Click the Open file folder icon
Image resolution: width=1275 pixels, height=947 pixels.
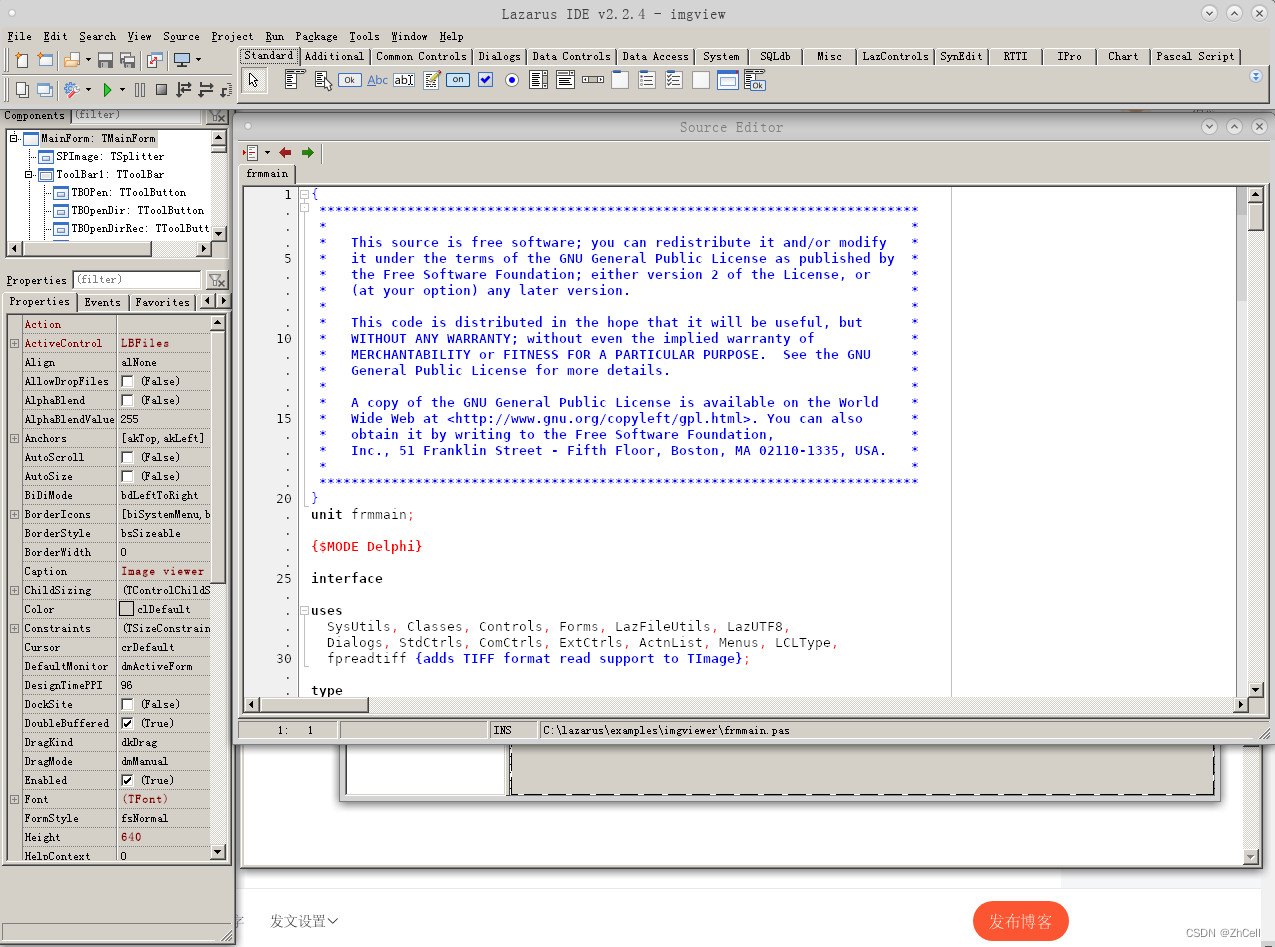(72, 60)
